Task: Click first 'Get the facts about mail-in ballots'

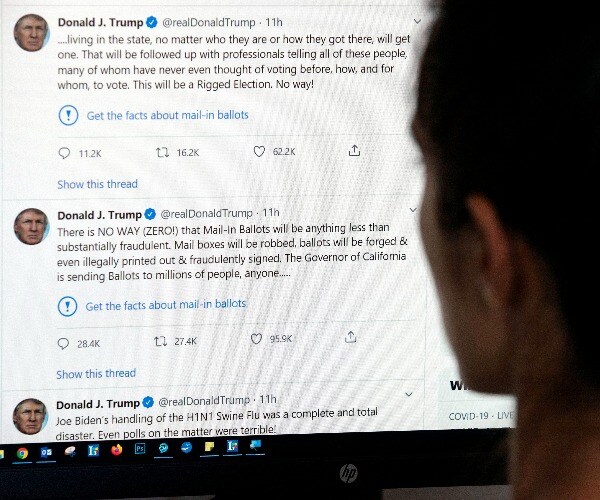Action: click(x=168, y=115)
